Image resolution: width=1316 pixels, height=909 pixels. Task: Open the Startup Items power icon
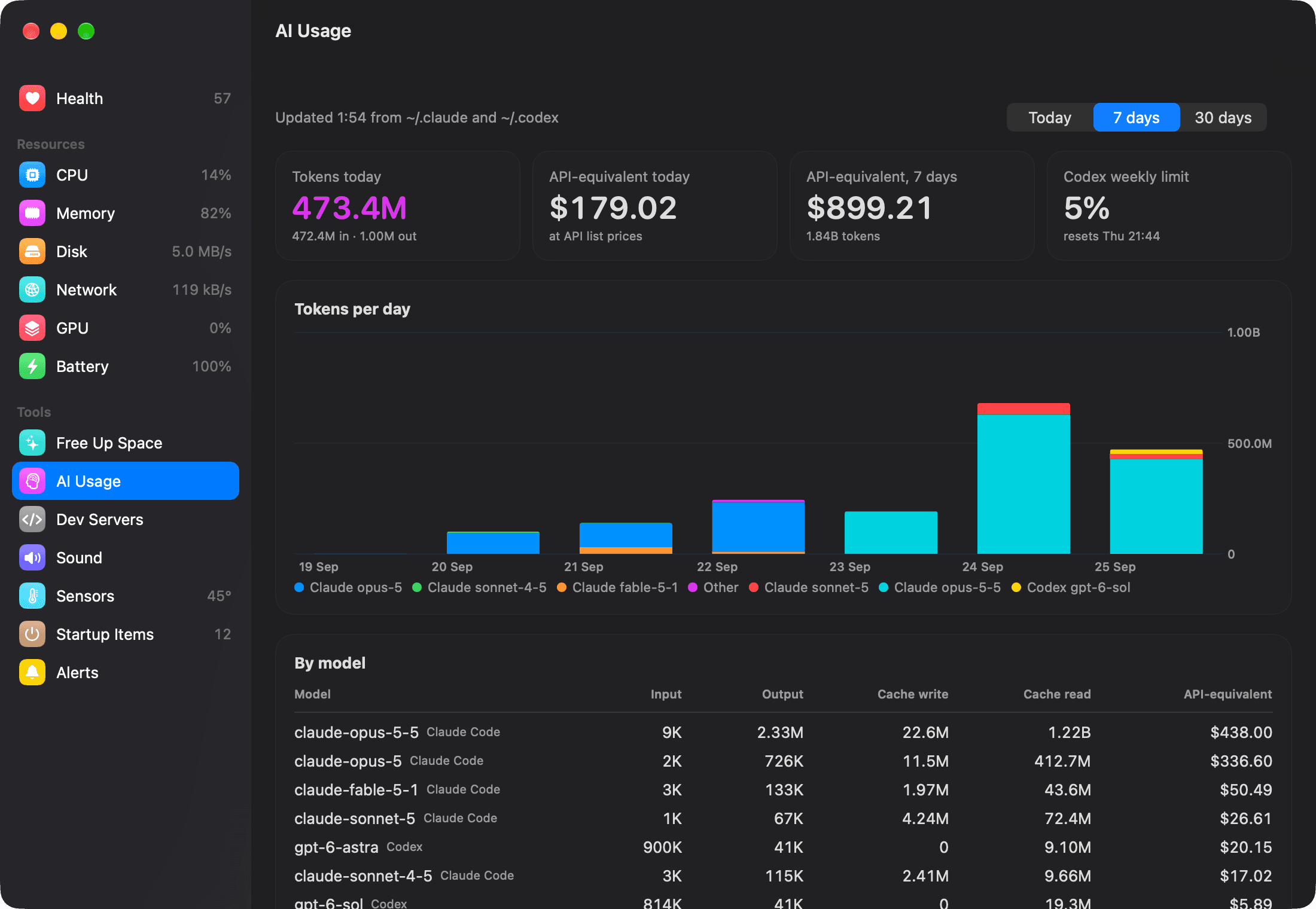coord(32,634)
